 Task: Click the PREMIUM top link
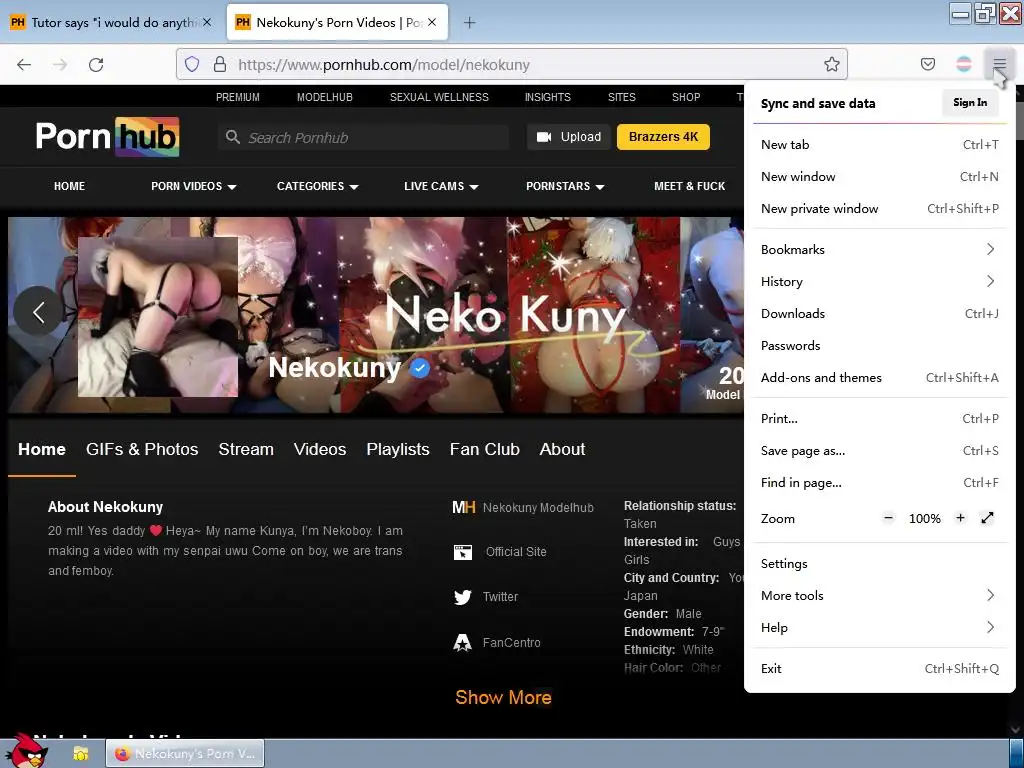[x=238, y=97]
